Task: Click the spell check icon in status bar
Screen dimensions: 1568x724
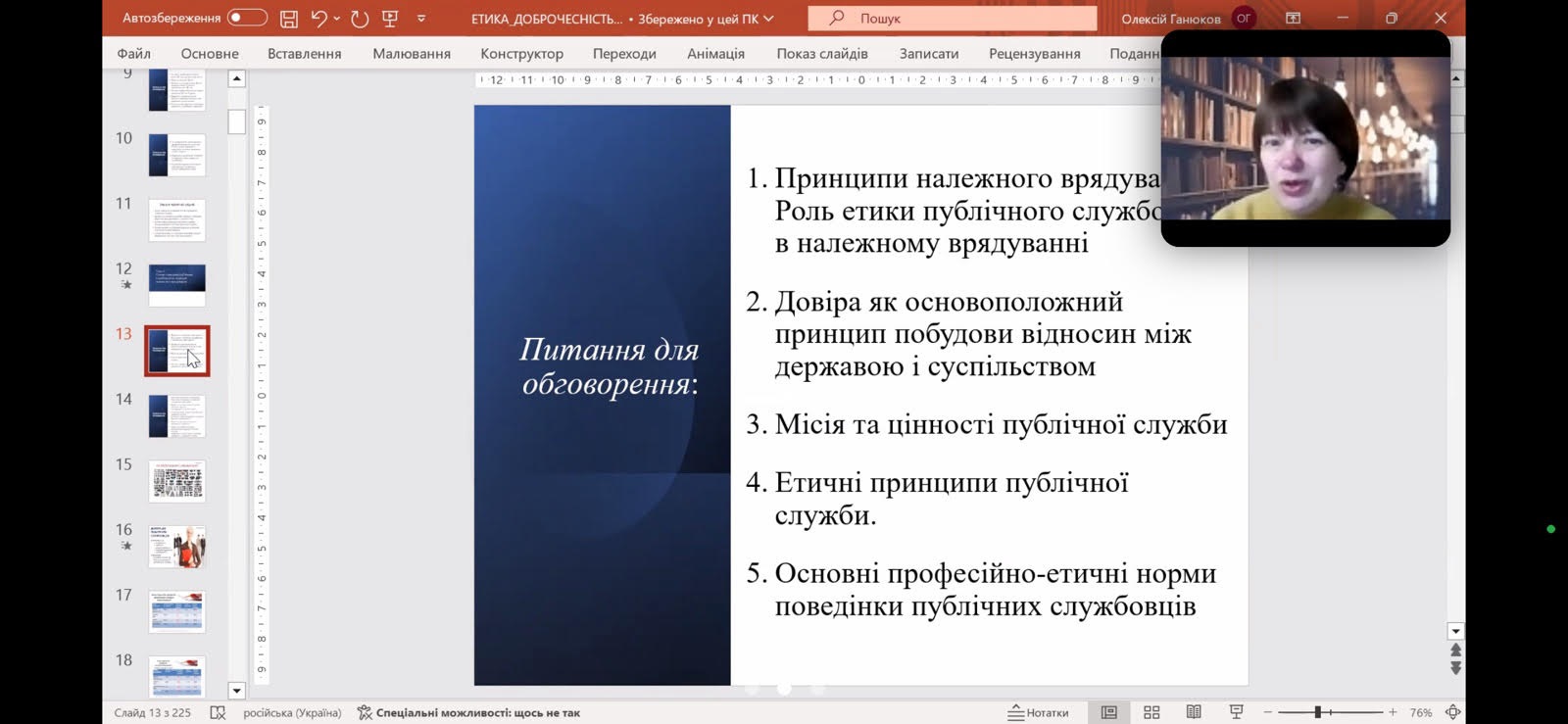Action: pos(218,713)
